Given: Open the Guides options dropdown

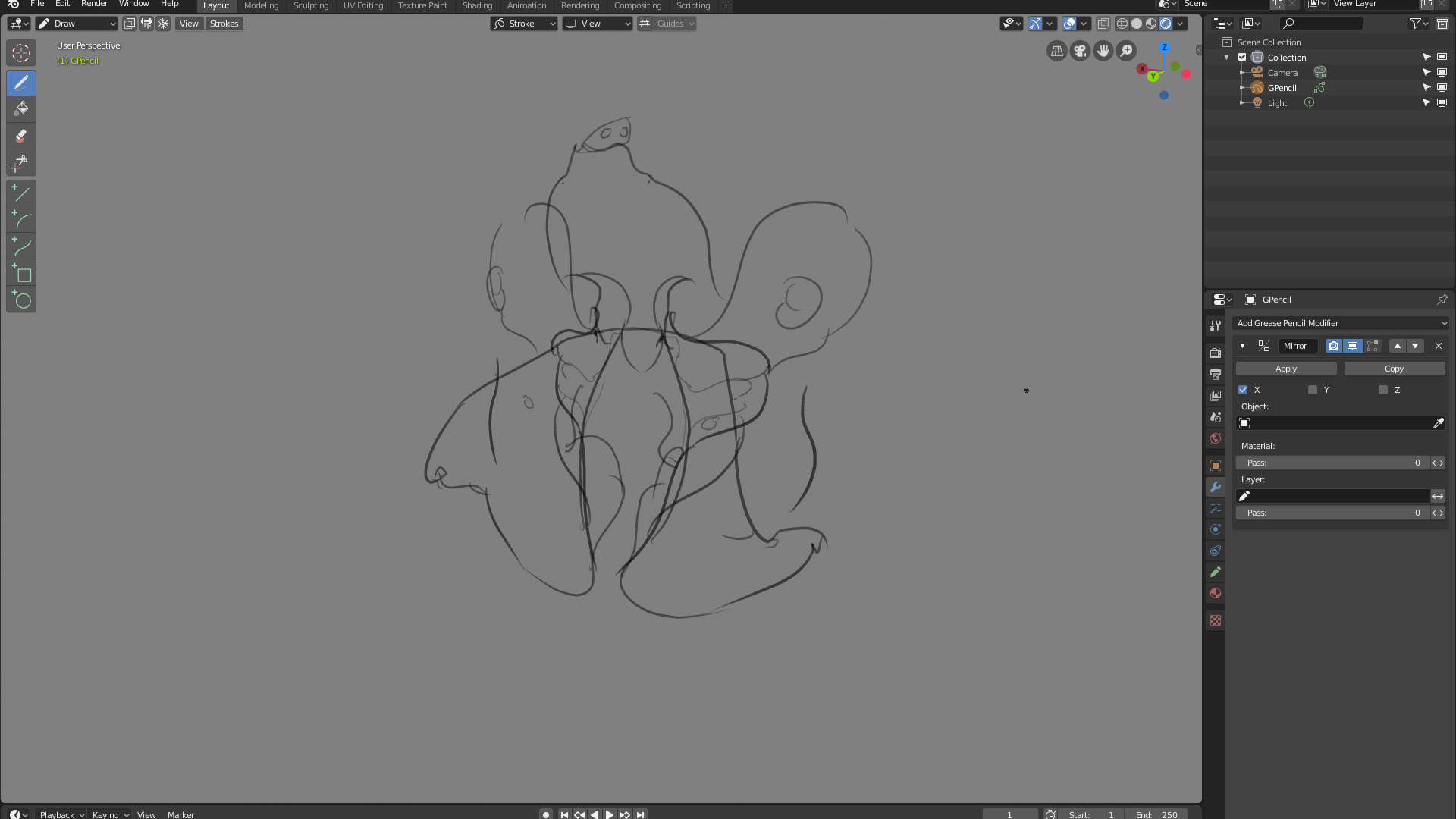Looking at the screenshot, I should 675,24.
